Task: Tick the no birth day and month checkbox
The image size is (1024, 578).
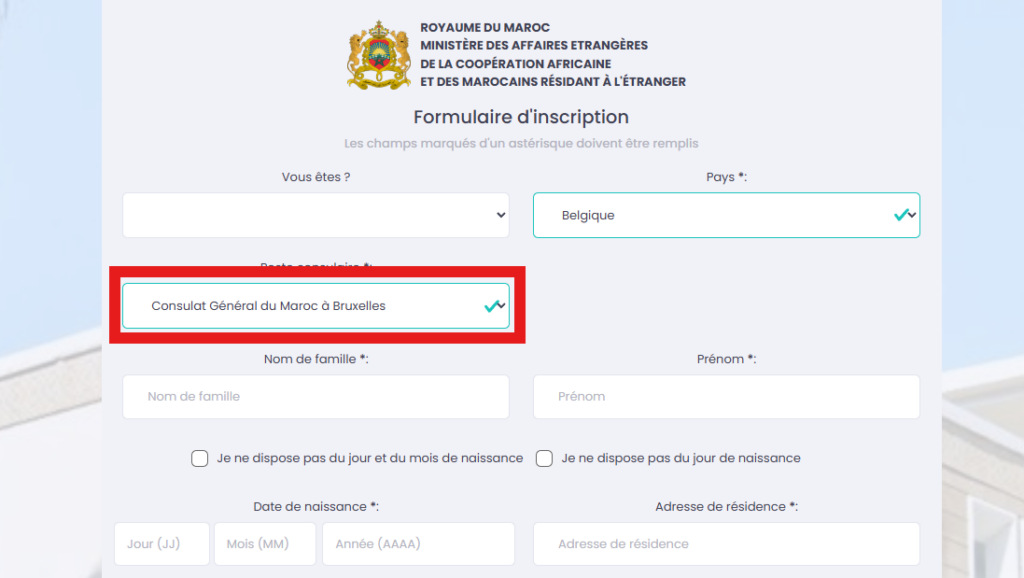Action: coord(200,459)
